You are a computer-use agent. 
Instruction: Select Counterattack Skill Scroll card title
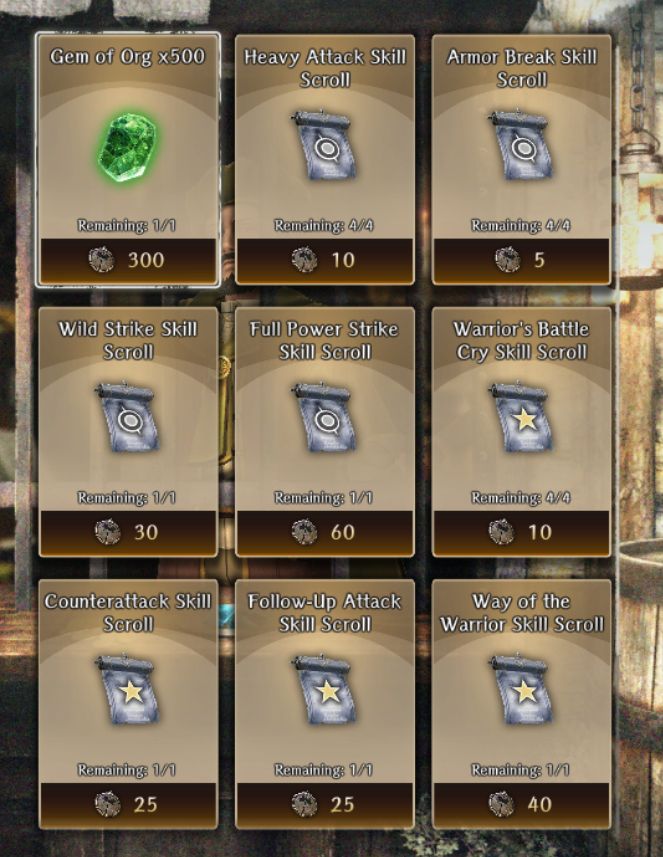[x=128, y=613]
